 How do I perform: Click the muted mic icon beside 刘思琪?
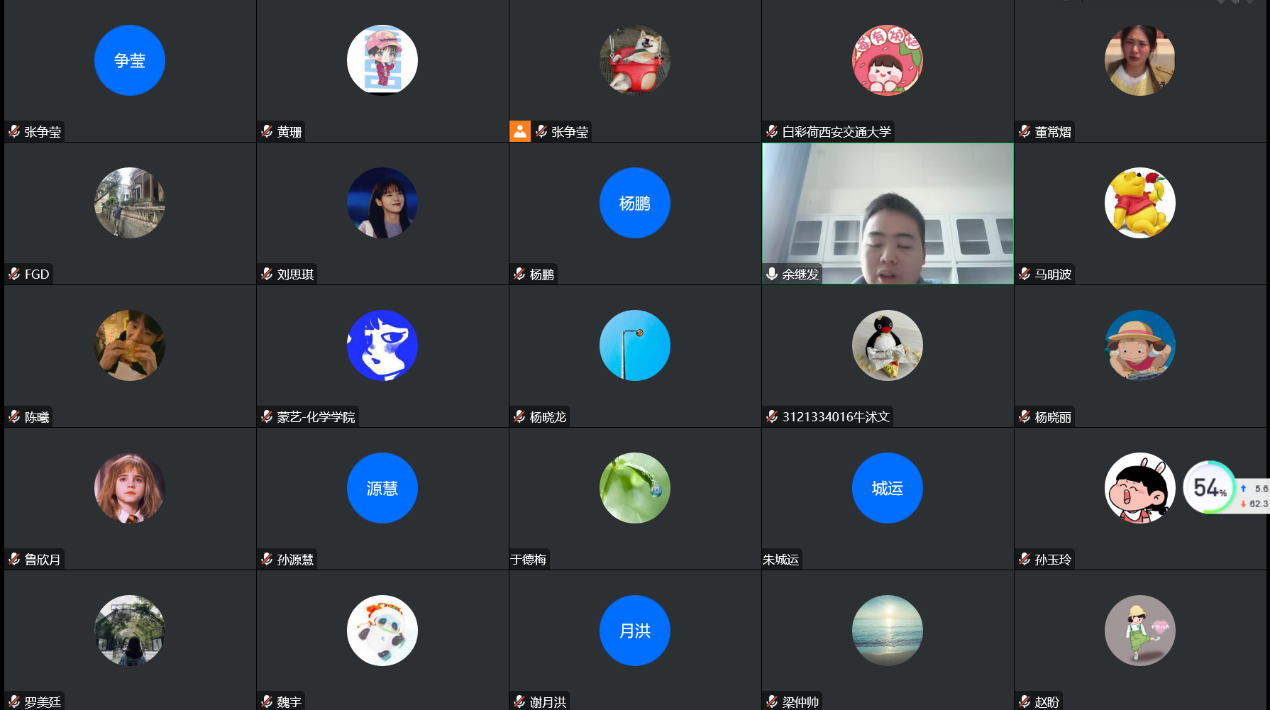pyautogui.click(x=267, y=274)
